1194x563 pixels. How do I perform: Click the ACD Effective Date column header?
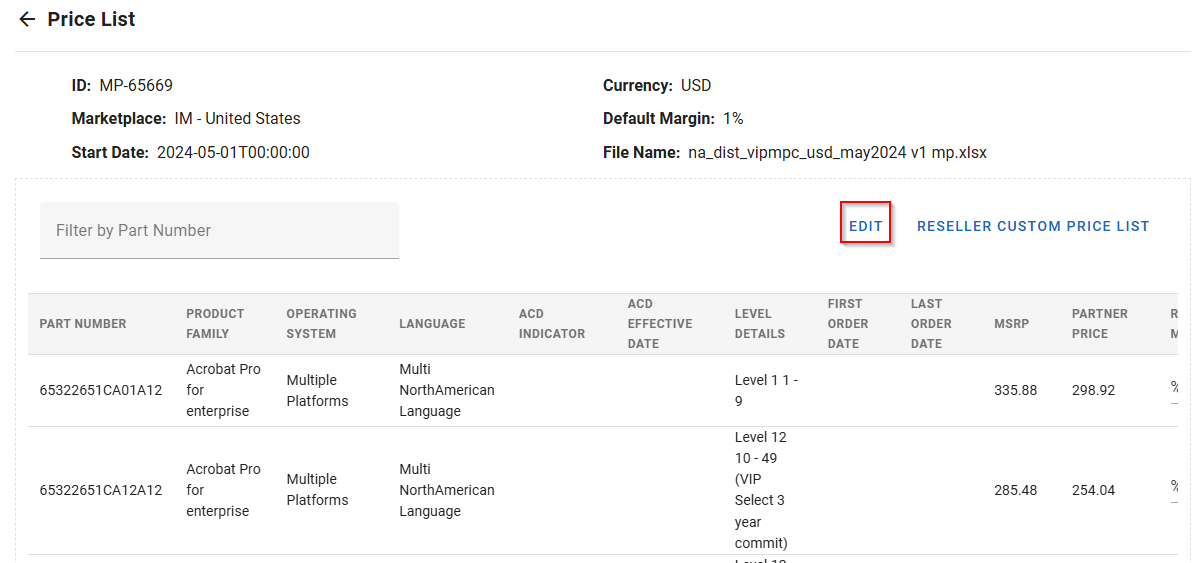(x=659, y=324)
